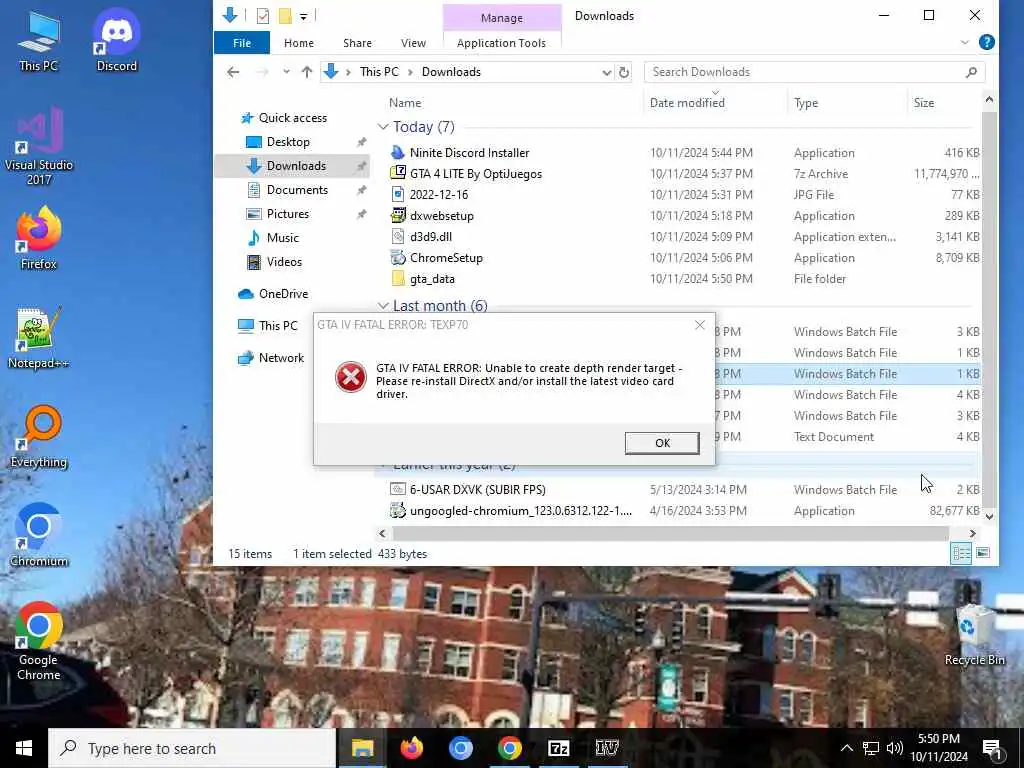
Task: Refresh the Downloads folder
Action: [624, 72]
